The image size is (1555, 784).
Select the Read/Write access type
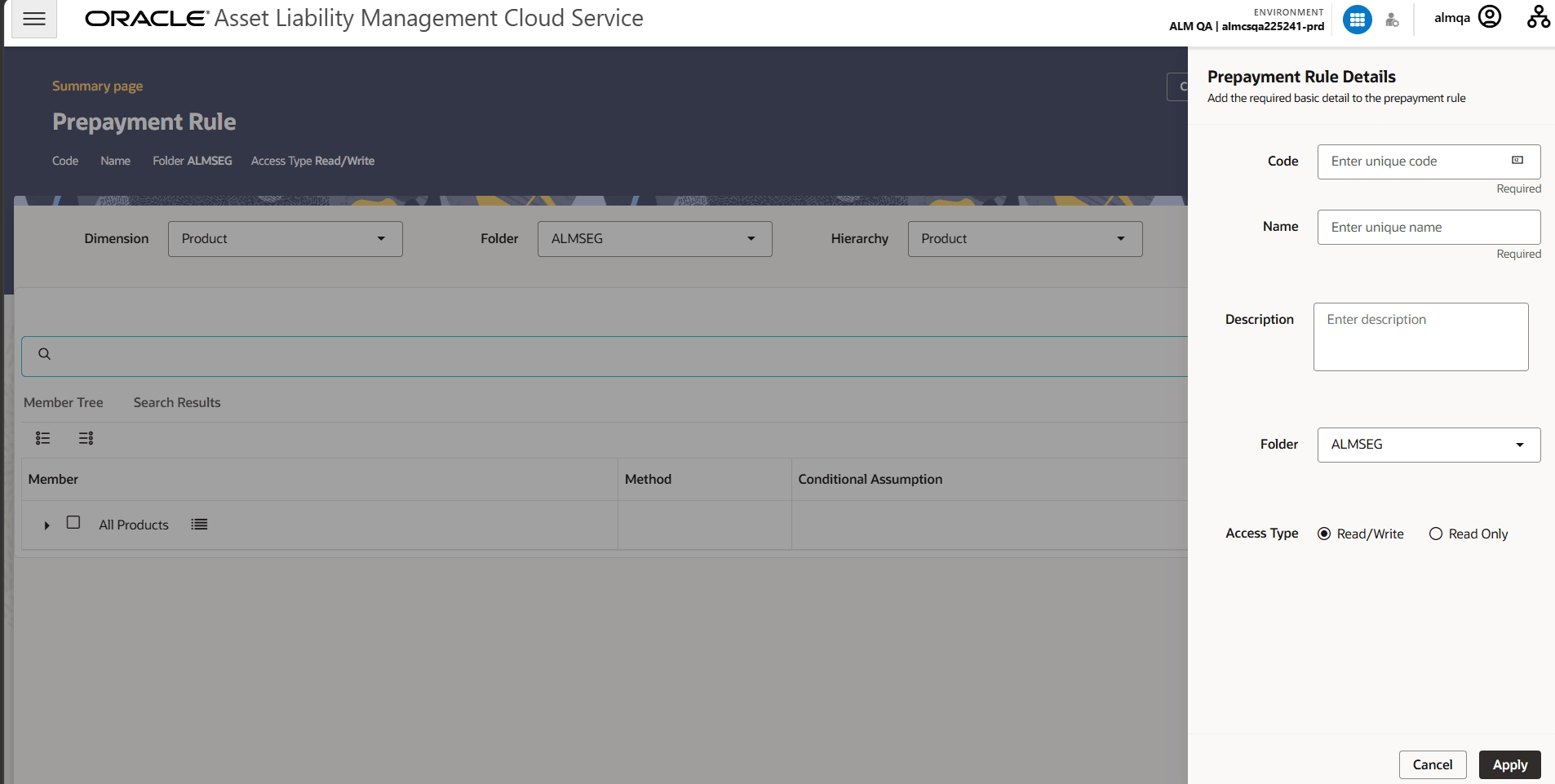[1324, 534]
